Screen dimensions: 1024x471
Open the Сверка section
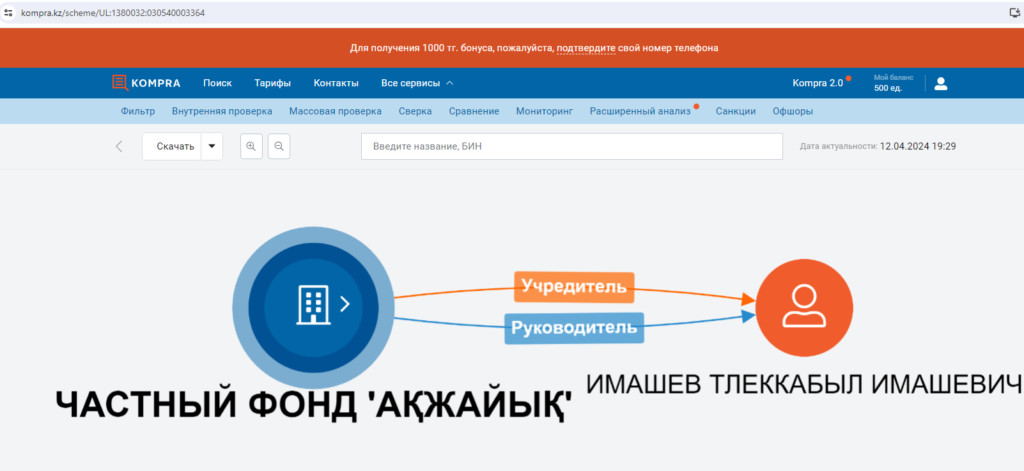pos(415,111)
